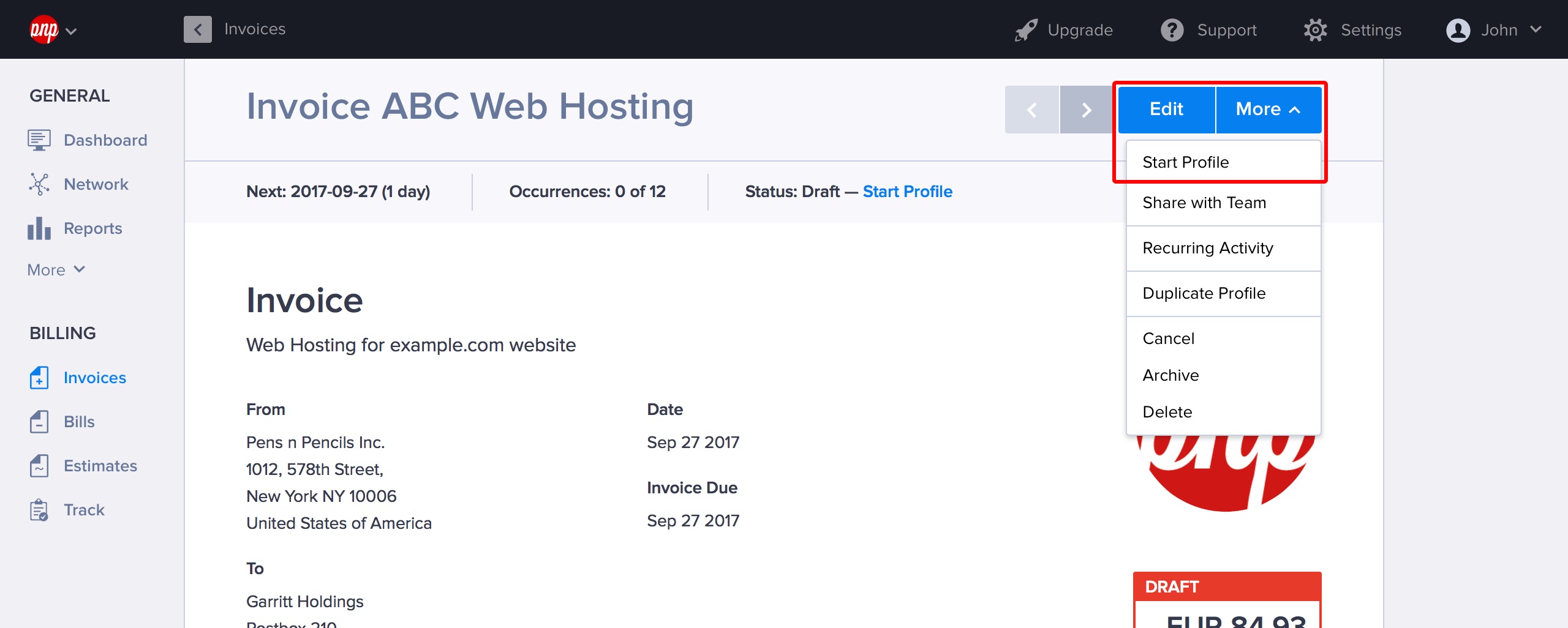Choose Share with Team from menu

(x=1204, y=203)
